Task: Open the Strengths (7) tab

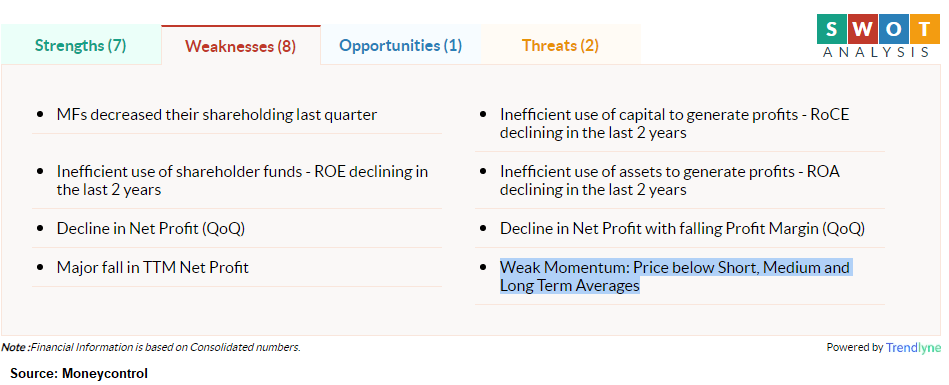Action: (x=80, y=45)
